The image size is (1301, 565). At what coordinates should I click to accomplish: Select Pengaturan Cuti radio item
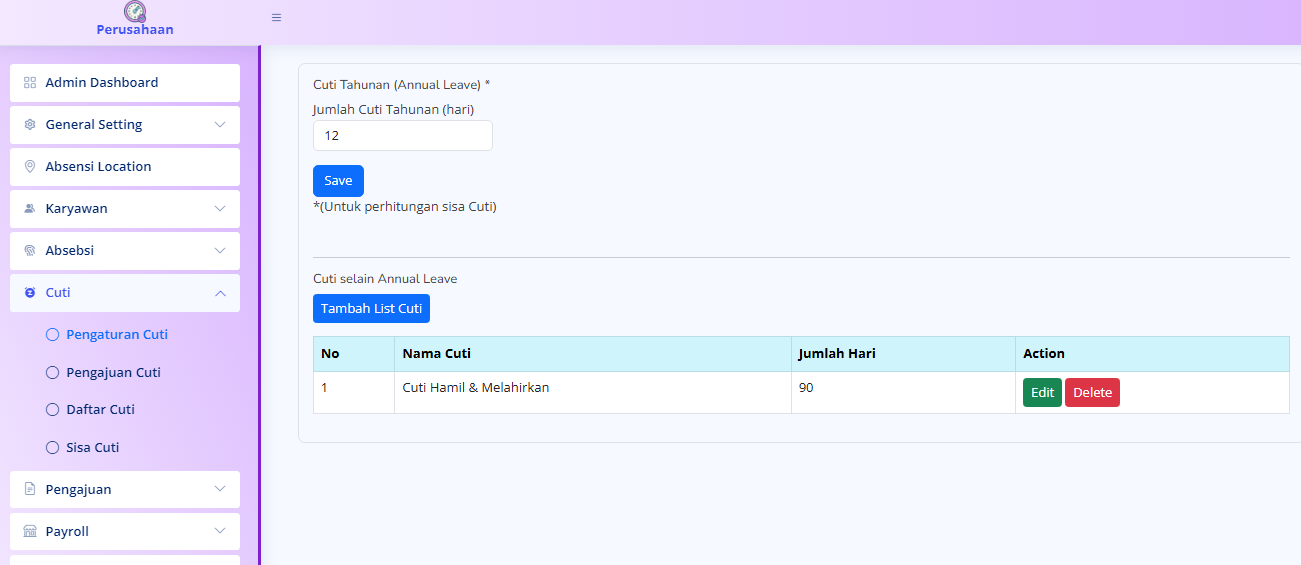[x=53, y=335]
